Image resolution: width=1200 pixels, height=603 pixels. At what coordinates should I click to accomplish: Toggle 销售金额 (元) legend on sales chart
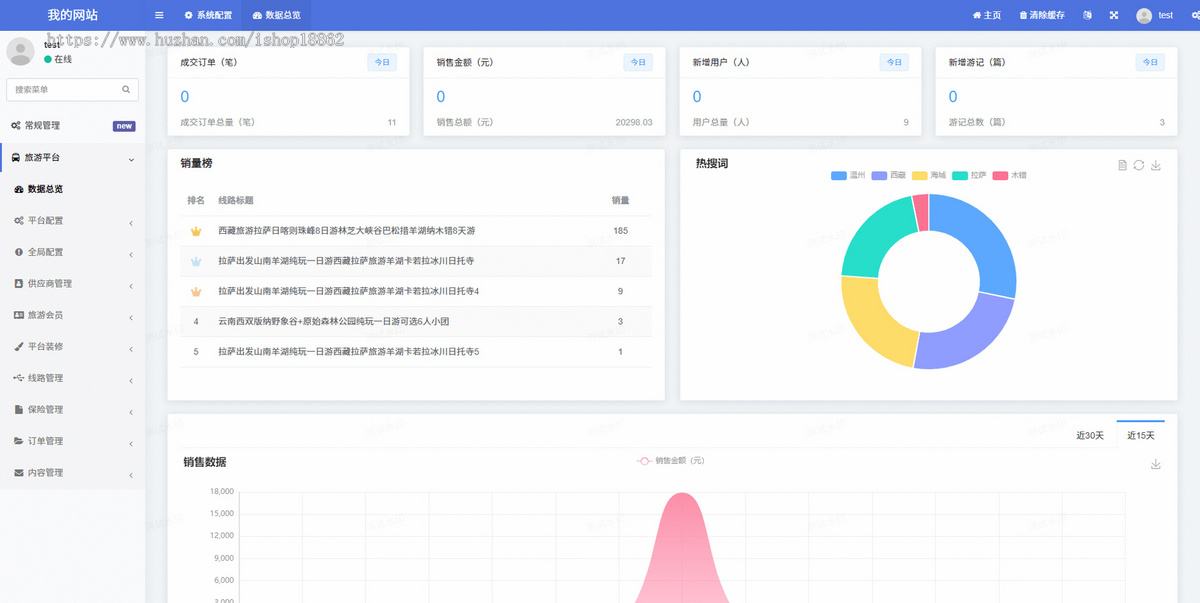point(671,461)
